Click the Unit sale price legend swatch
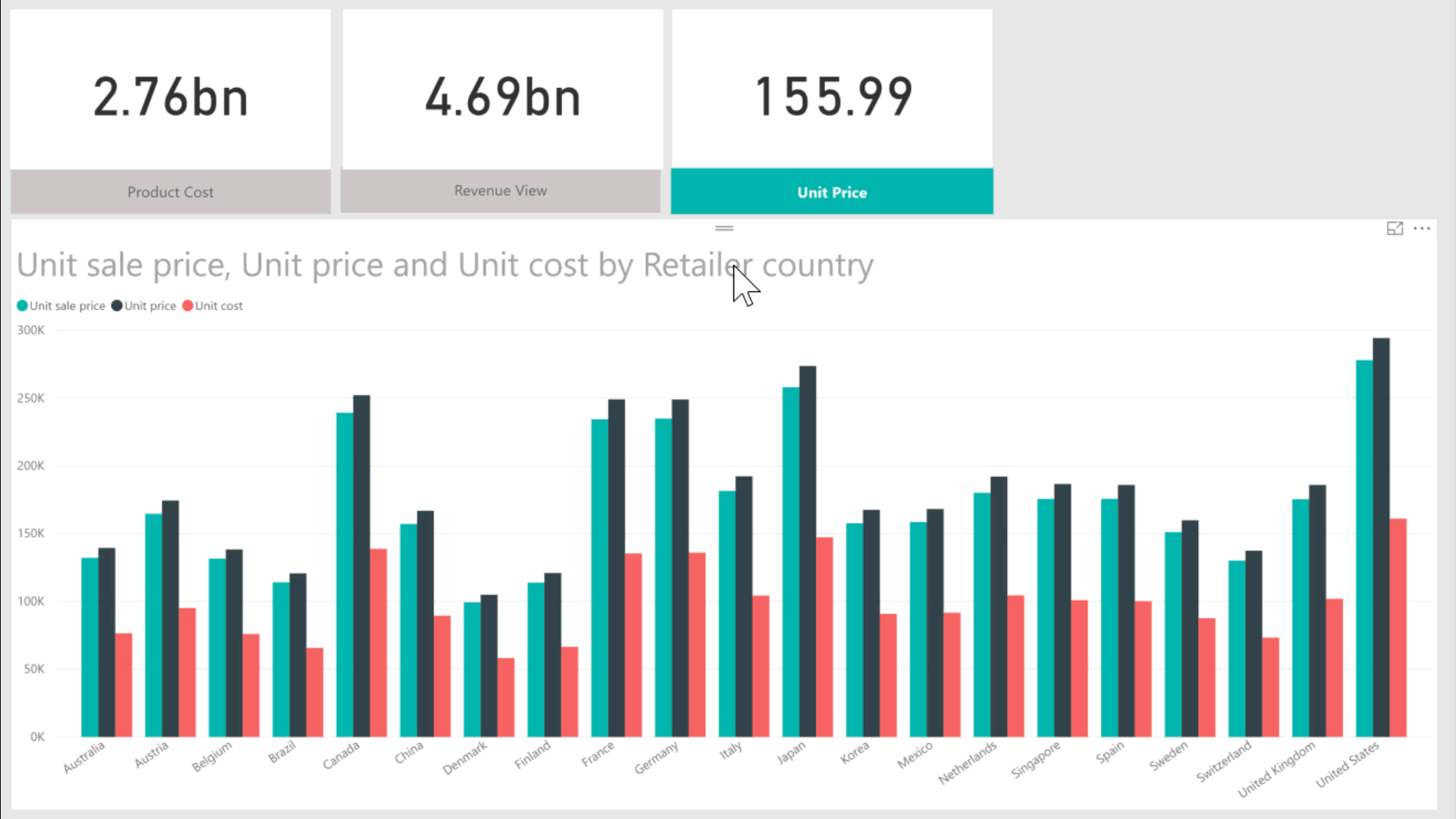Viewport: 1456px width, 819px height. 22,306
